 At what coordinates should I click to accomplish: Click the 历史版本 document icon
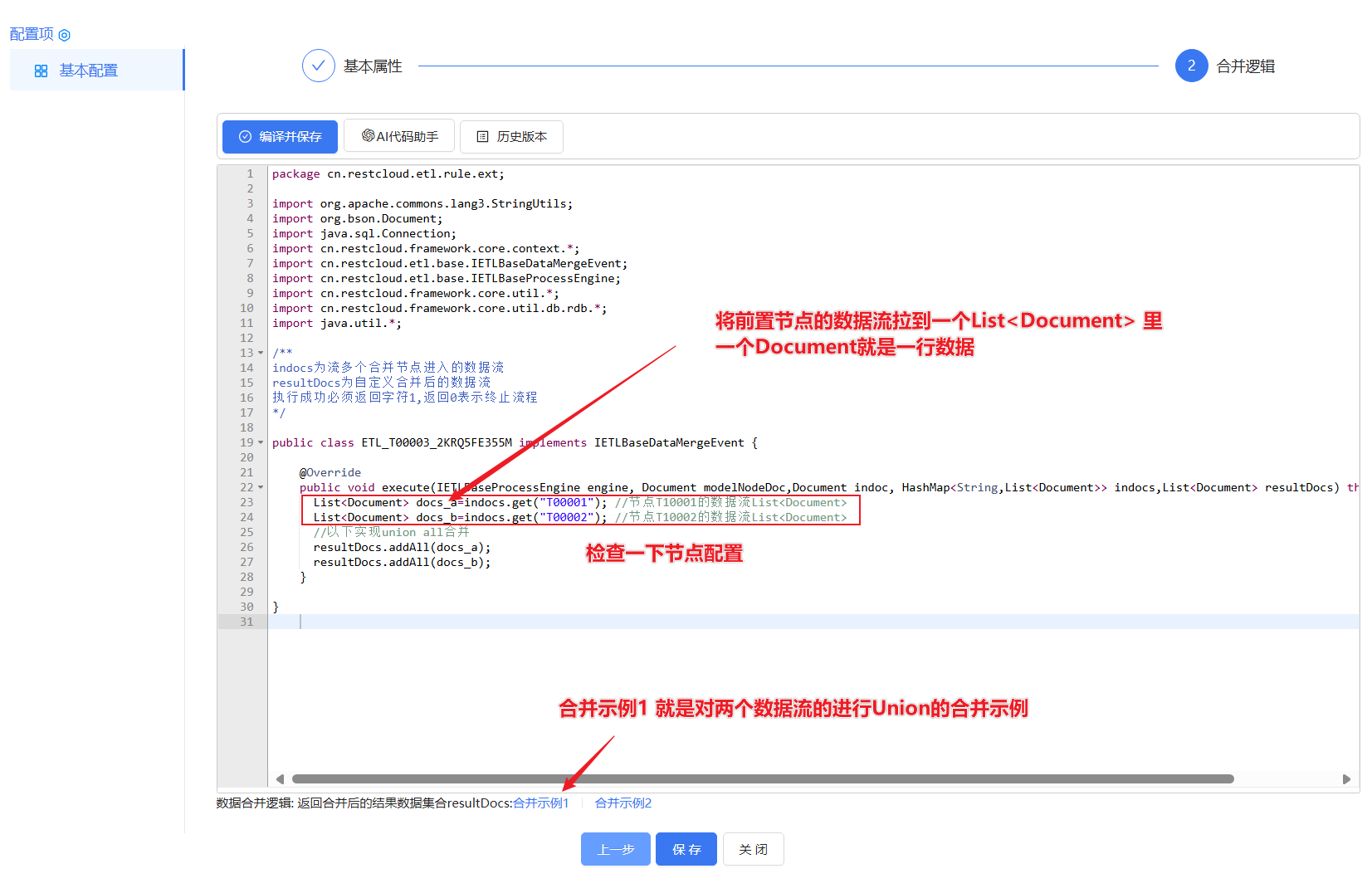click(x=482, y=137)
